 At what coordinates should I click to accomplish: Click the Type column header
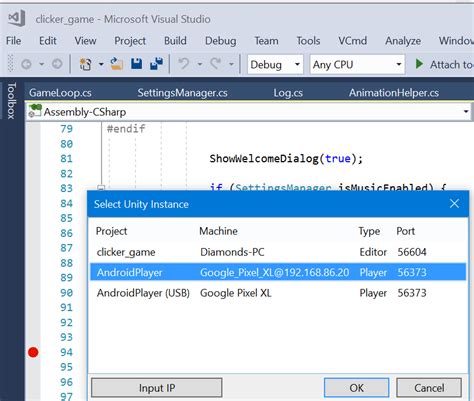click(x=369, y=231)
